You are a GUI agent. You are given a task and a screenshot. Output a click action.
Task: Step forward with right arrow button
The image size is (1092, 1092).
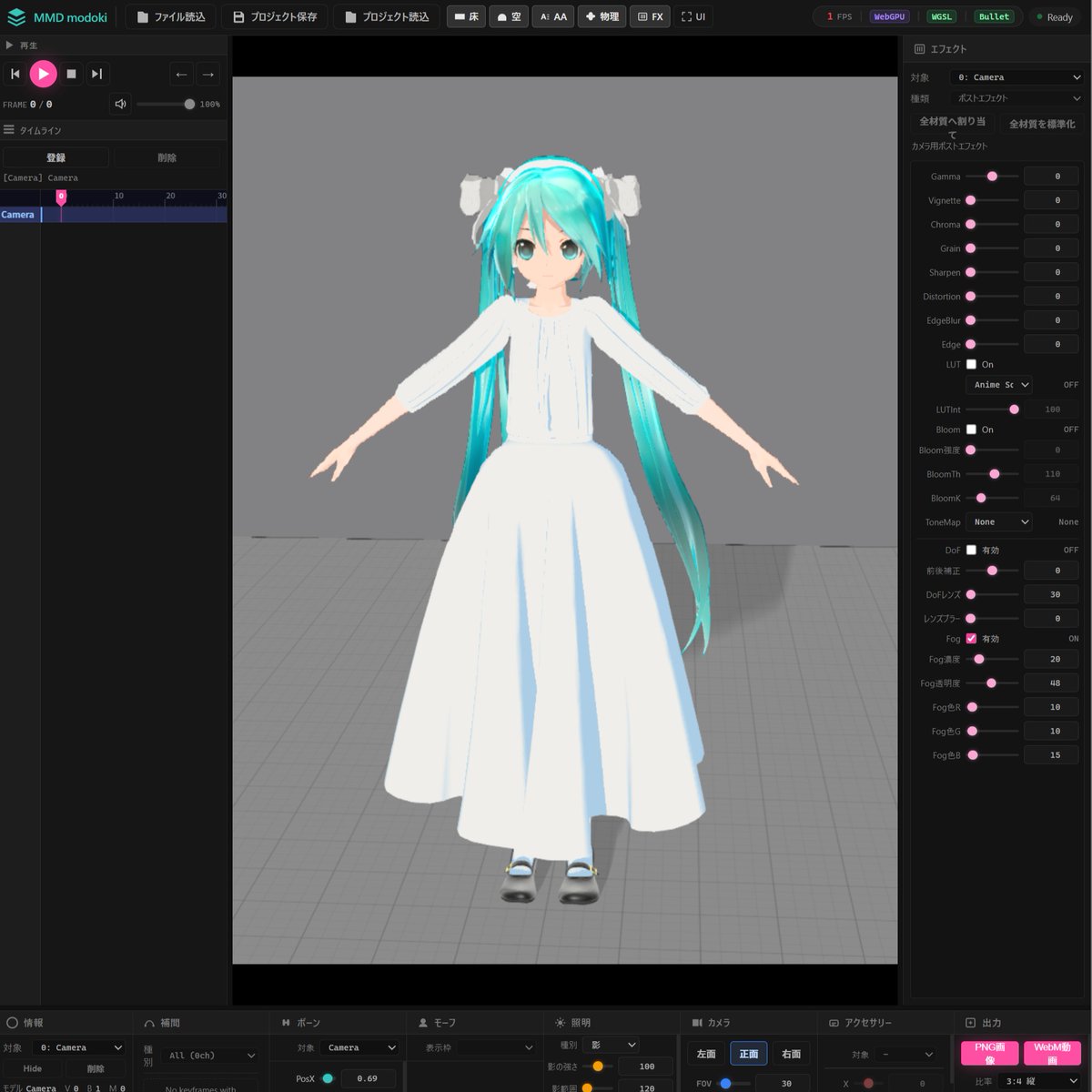click(x=208, y=74)
